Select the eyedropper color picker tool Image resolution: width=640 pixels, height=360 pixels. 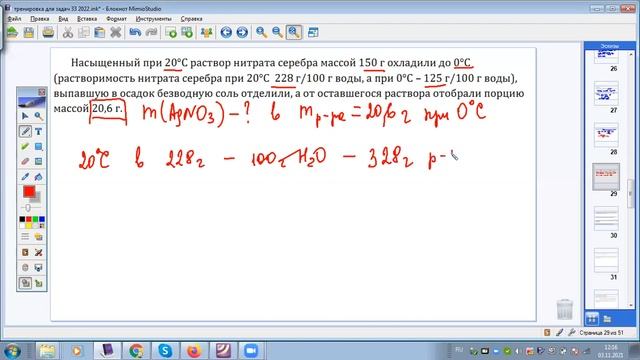tap(25, 177)
